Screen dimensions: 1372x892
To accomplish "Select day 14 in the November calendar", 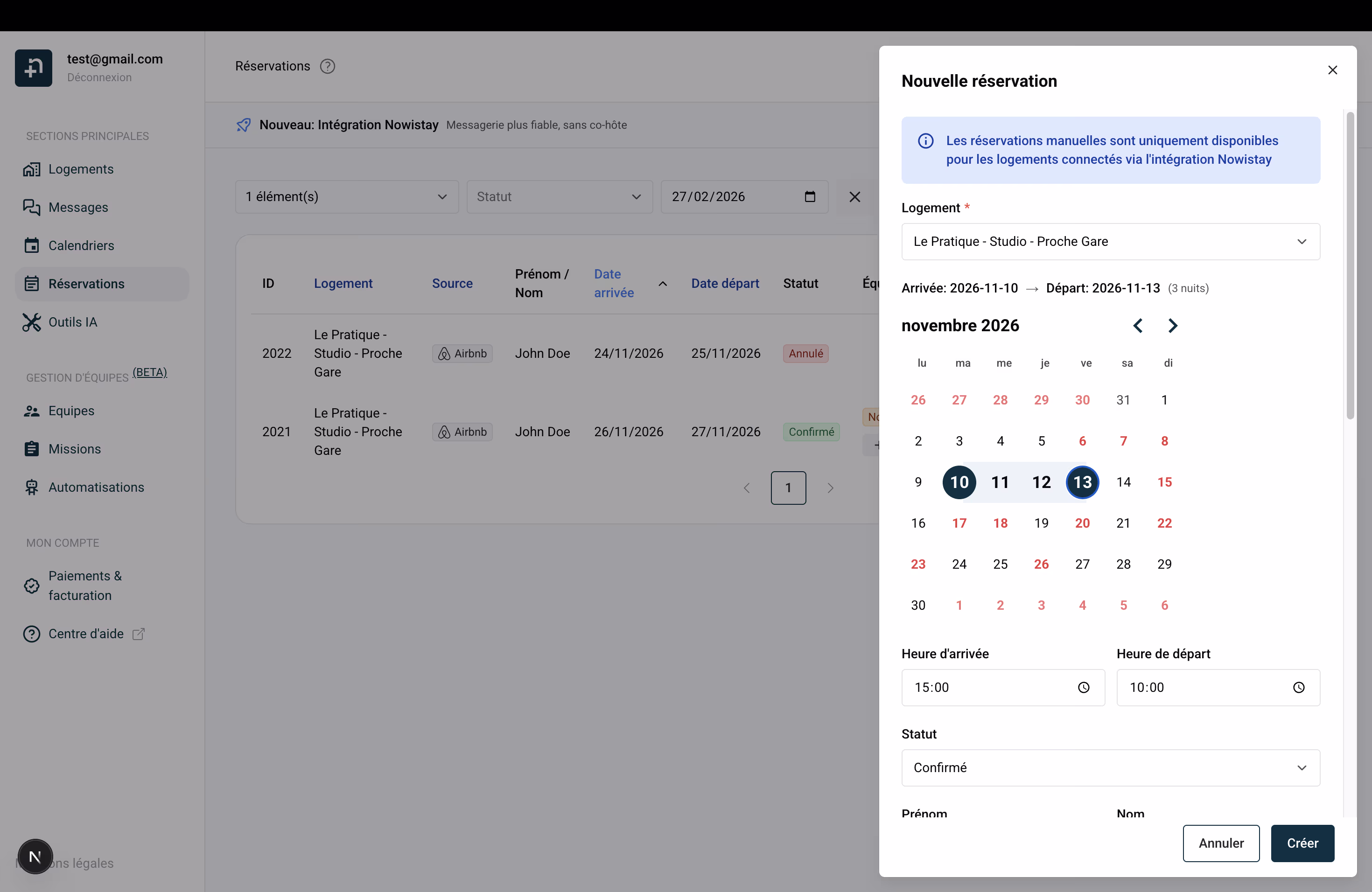I will [x=1123, y=482].
